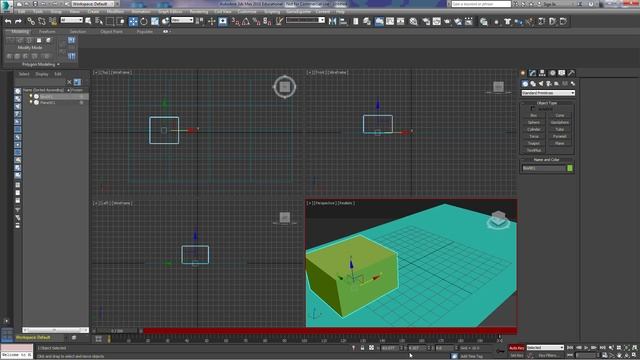Open the Schematic View icon
The width and height of the screenshot is (640, 360).
400,21
